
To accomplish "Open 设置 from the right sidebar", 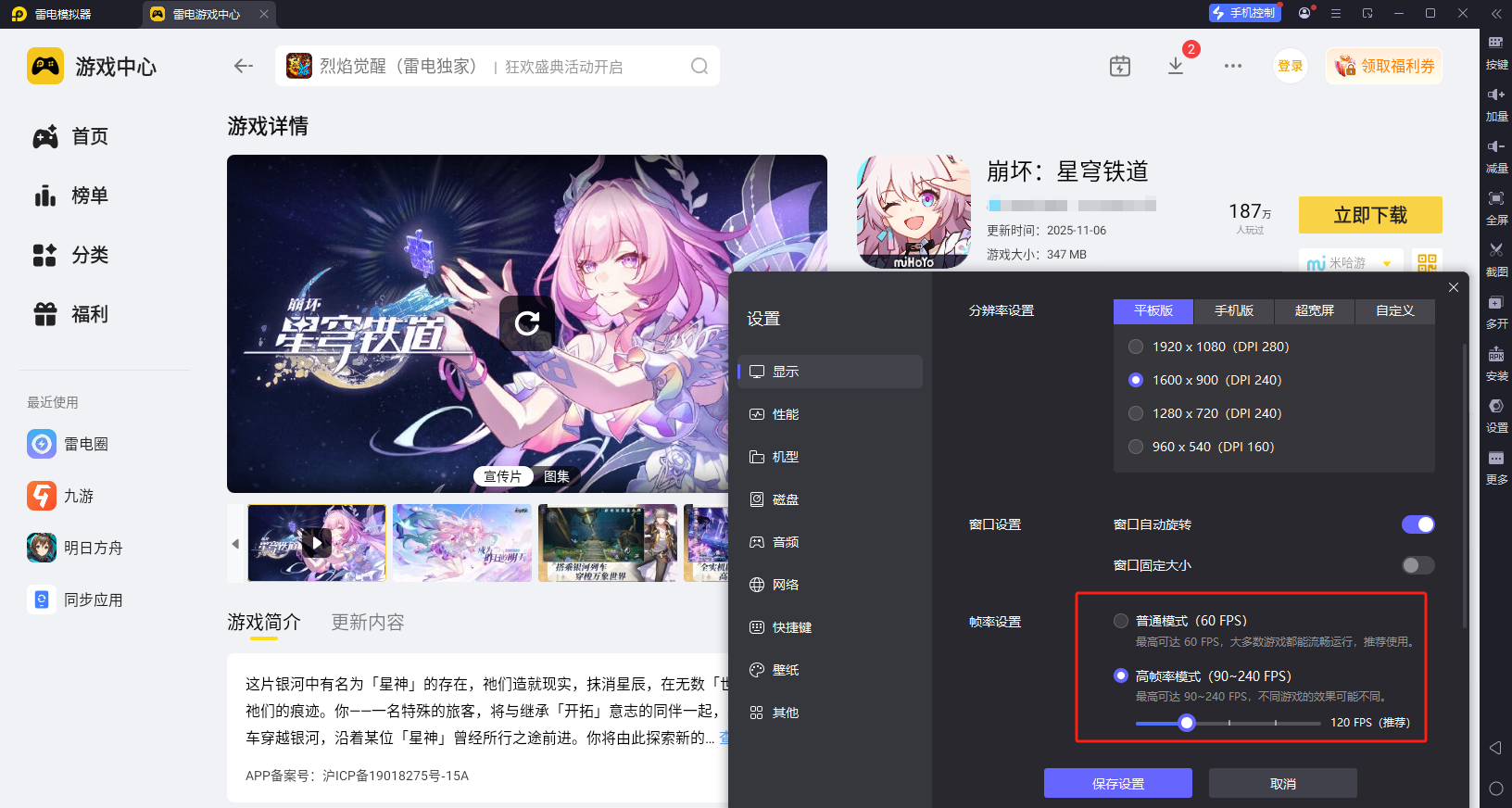I will pos(1496,415).
